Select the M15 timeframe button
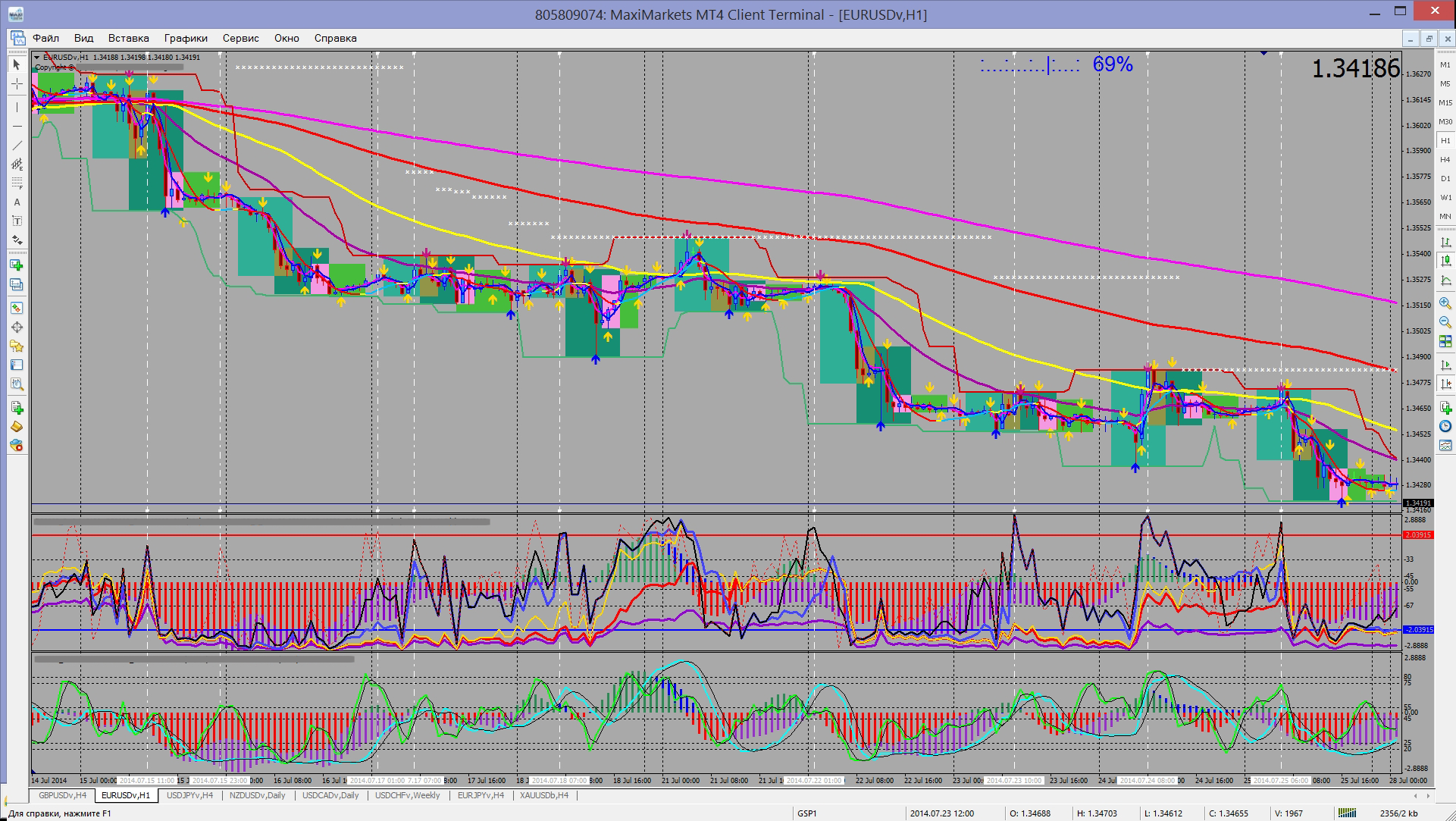Image resolution: width=1456 pixels, height=821 pixels. tap(1445, 103)
